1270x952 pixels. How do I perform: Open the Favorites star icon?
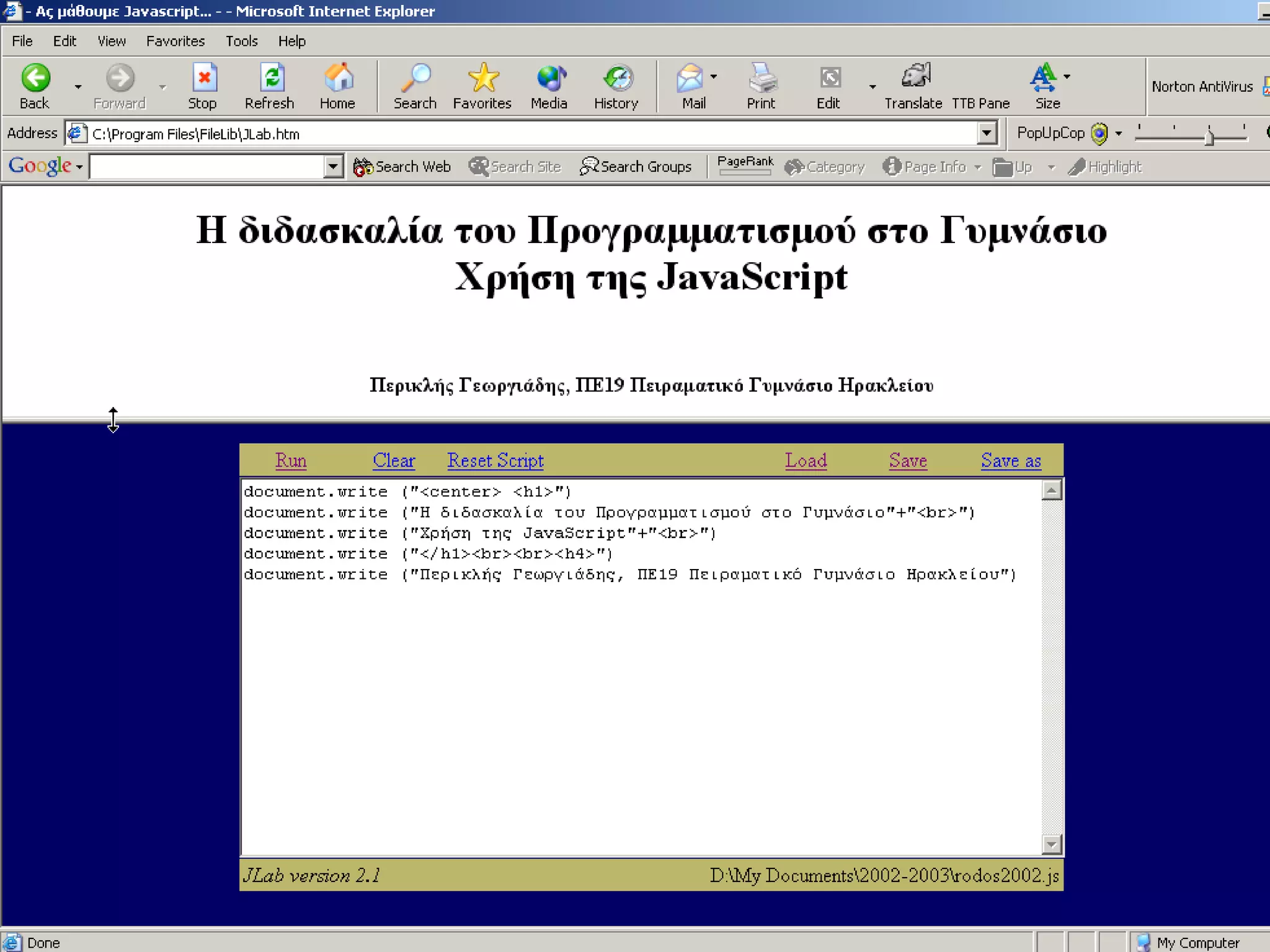click(x=482, y=78)
